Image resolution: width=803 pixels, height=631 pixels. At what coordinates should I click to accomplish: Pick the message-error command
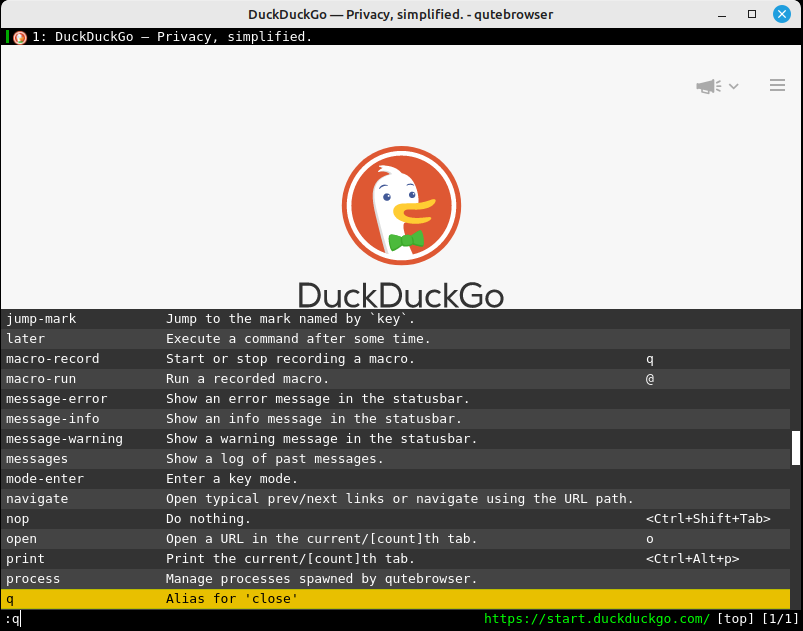pyautogui.click(x=395, y=398)
